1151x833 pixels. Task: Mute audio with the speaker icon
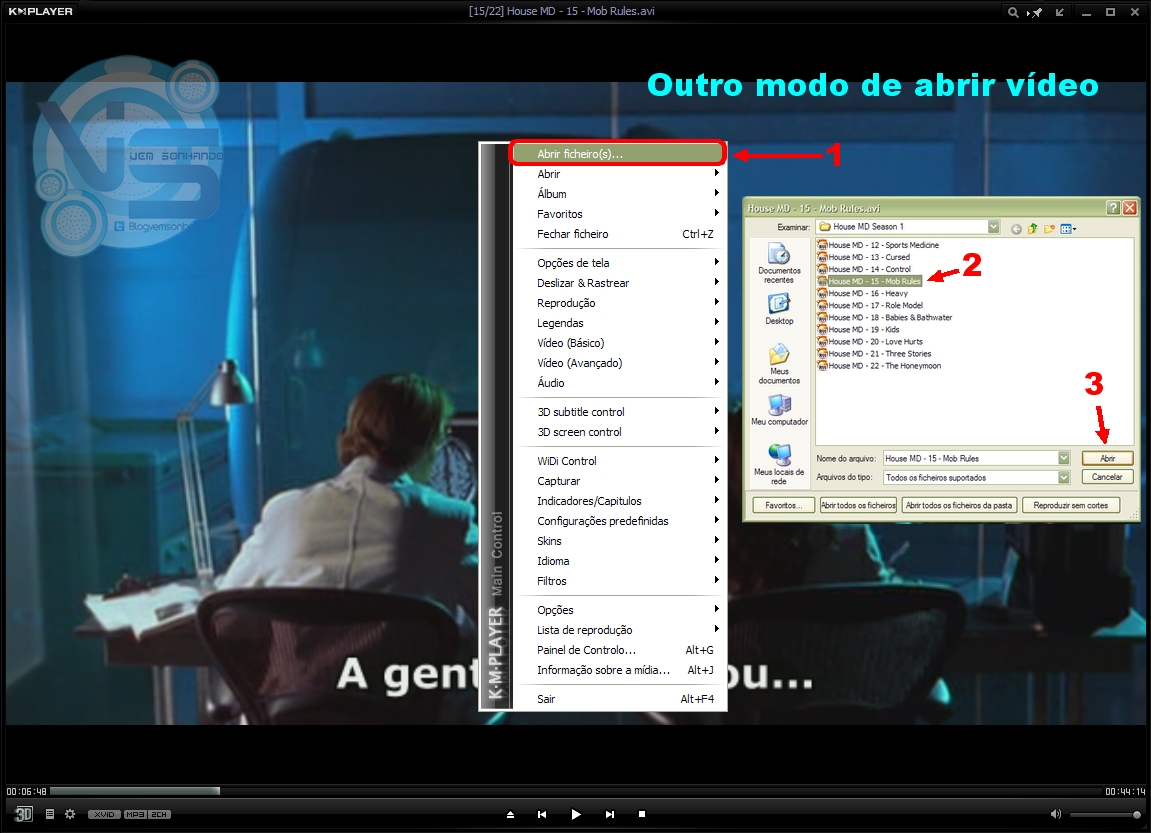(x=1056, y=814)
